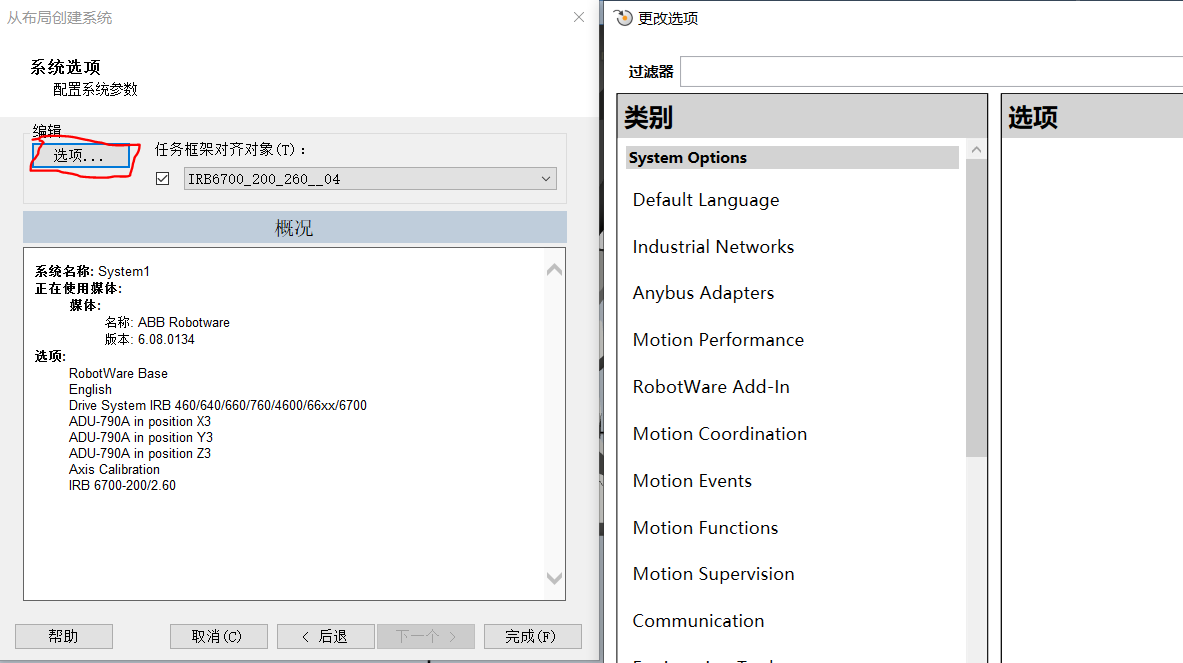Close the 从布局创建系统 dialog
This screenshot has width=1183, height=663.
coord(579,17)
